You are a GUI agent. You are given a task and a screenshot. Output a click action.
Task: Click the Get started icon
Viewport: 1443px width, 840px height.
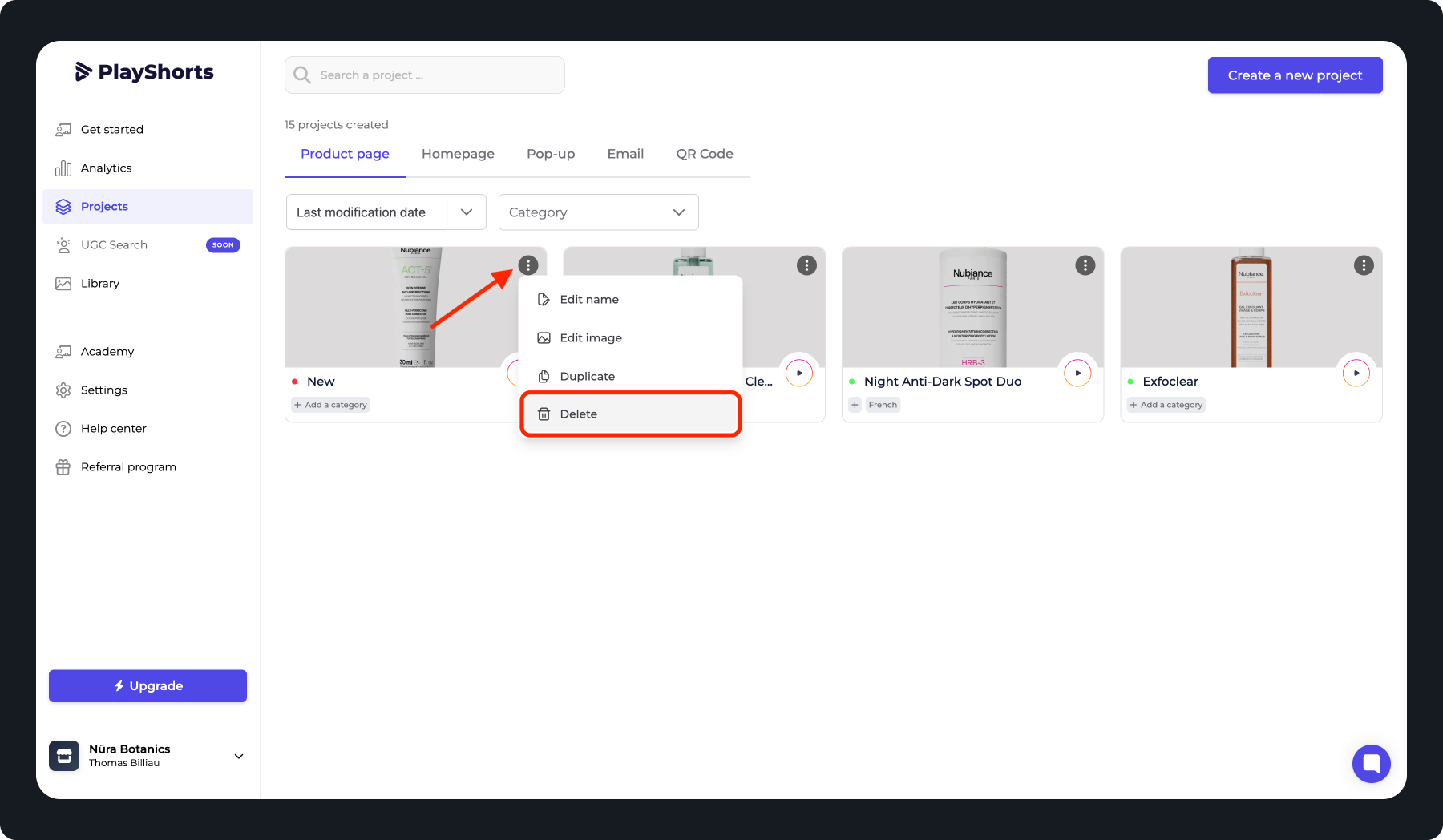click(x=63, y=130)
